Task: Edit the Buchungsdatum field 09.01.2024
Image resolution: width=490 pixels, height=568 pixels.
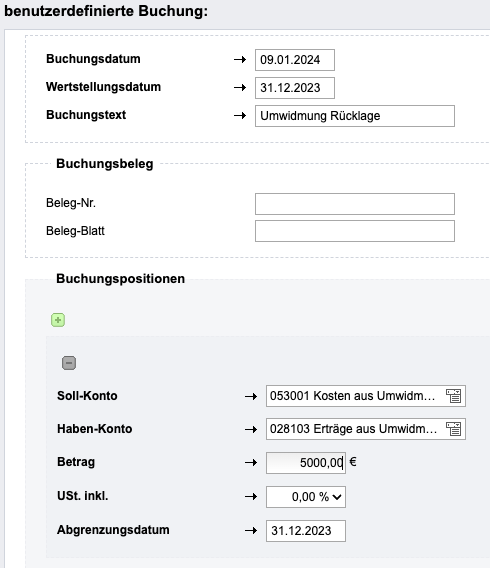Action: coord(295,60)
